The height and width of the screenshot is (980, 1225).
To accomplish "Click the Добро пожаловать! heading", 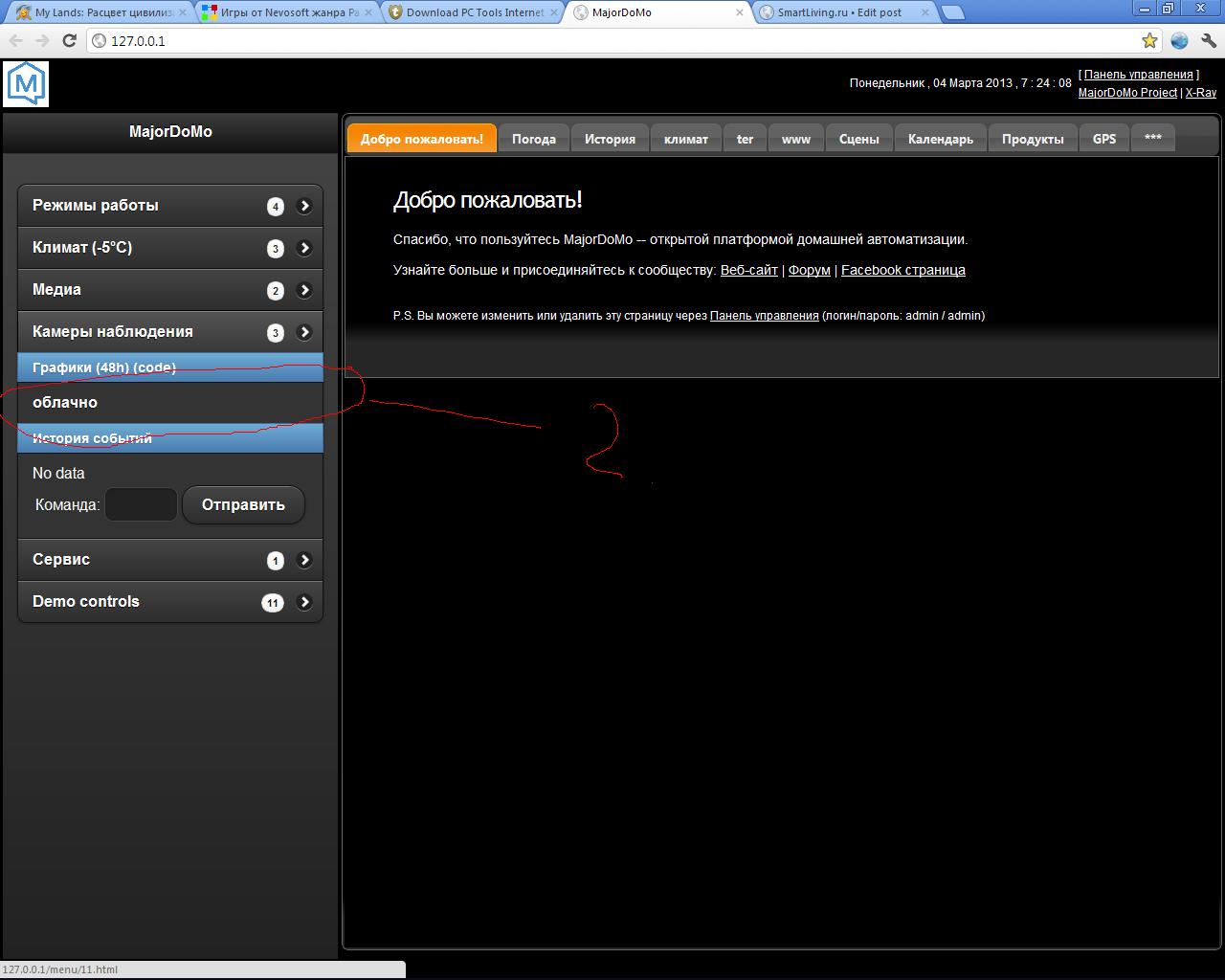I will (488, 200).
